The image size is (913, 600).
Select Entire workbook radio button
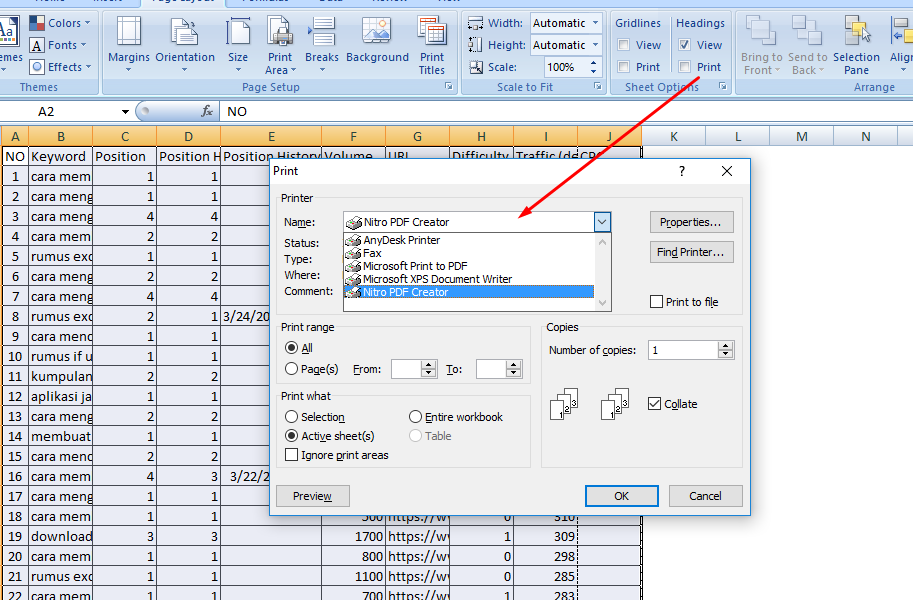[415, 417]
